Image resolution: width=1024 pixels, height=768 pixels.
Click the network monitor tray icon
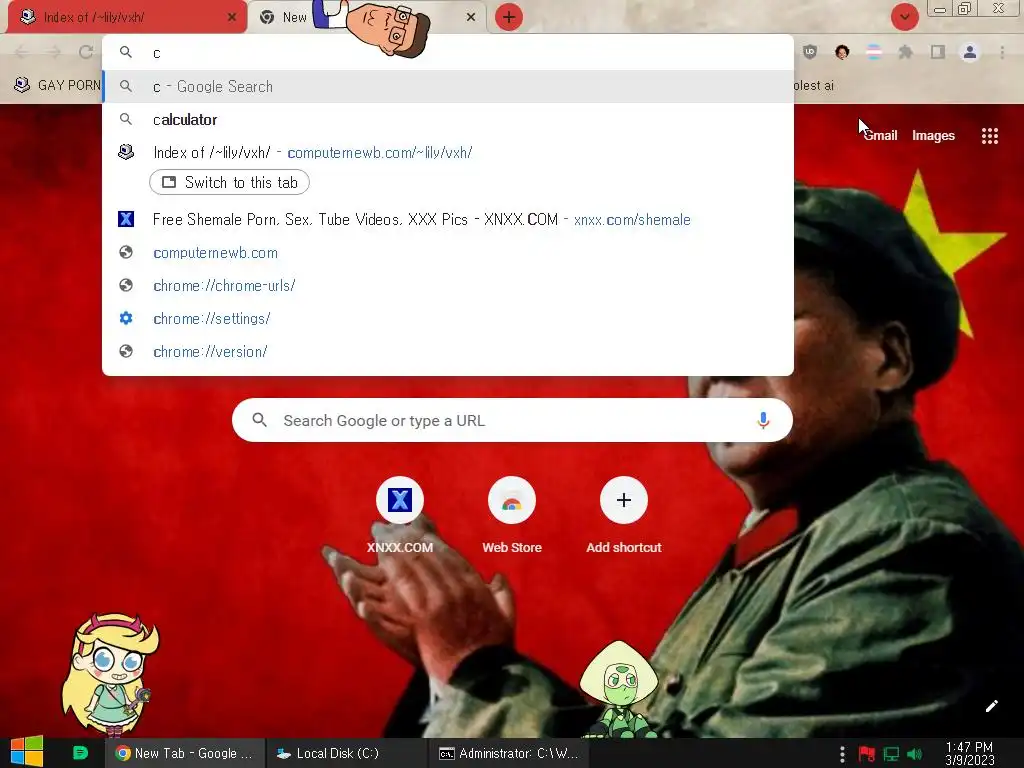(891, 754)
